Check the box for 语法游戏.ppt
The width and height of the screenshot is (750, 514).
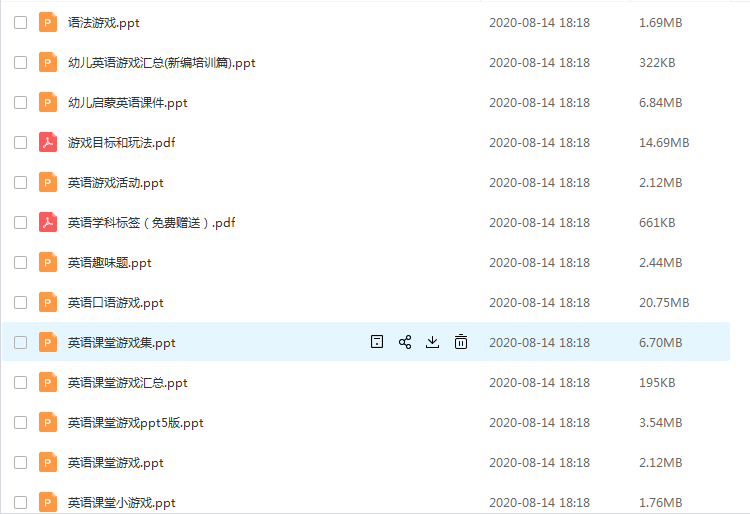point(21,22)
